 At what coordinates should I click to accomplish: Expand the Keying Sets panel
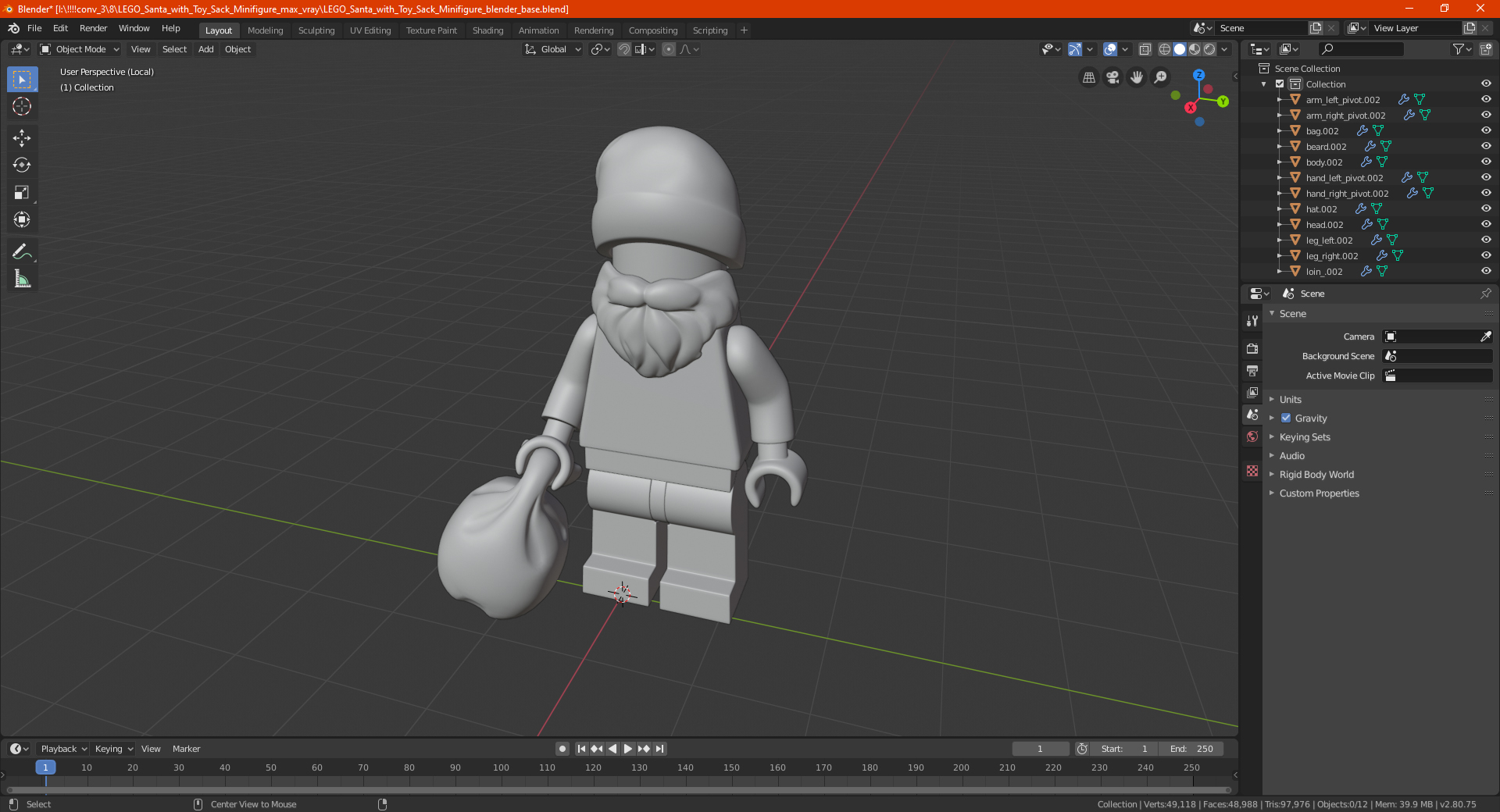[x=1305, y=436]
